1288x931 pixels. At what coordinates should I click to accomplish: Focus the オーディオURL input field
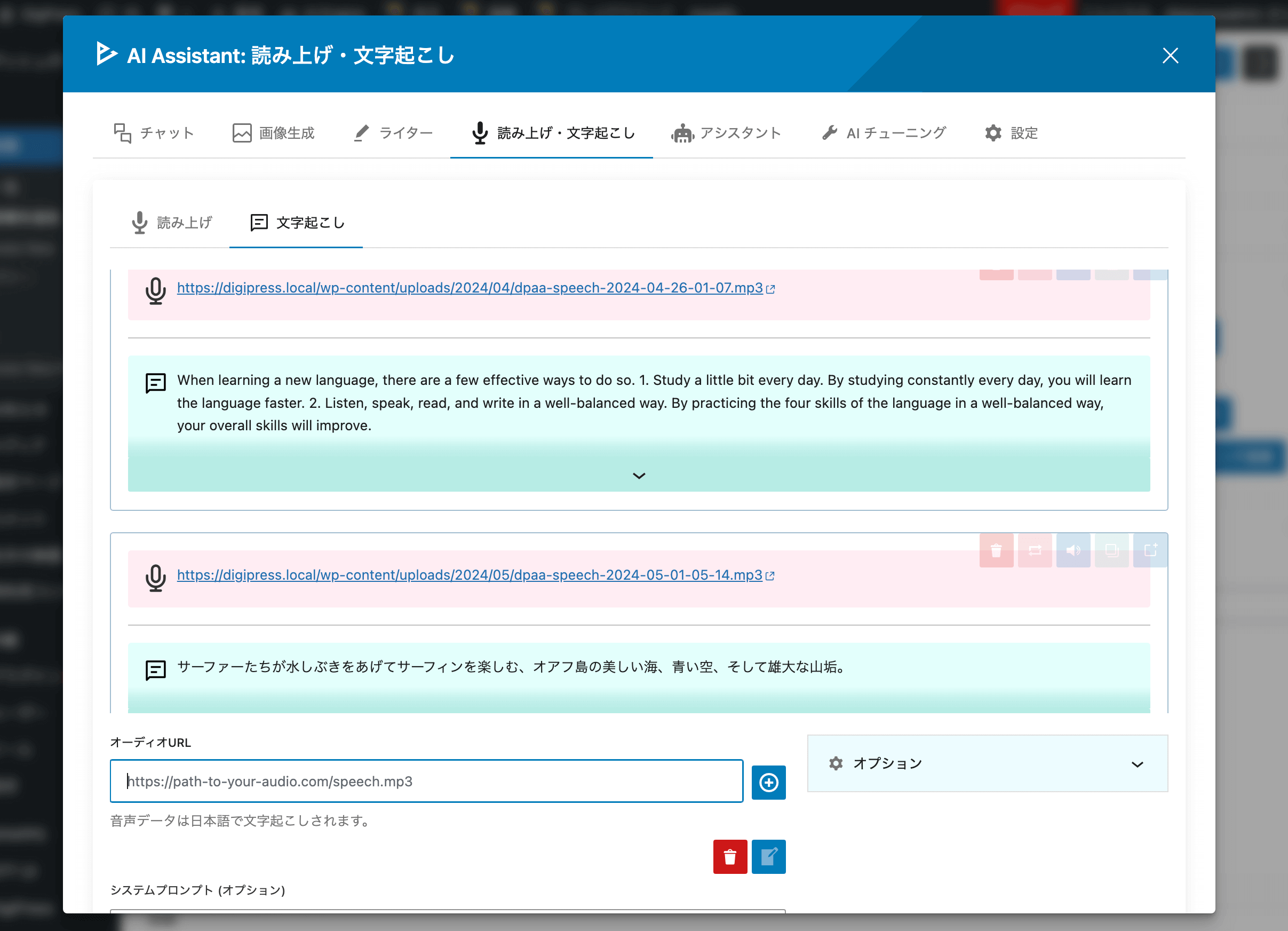pos(426,781)
